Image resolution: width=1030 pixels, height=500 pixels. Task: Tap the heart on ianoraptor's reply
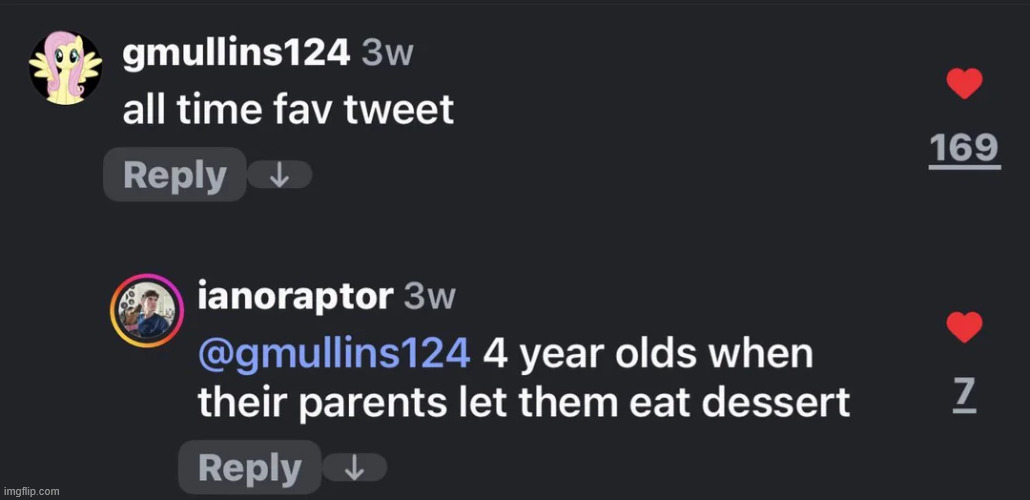(964, 327)
